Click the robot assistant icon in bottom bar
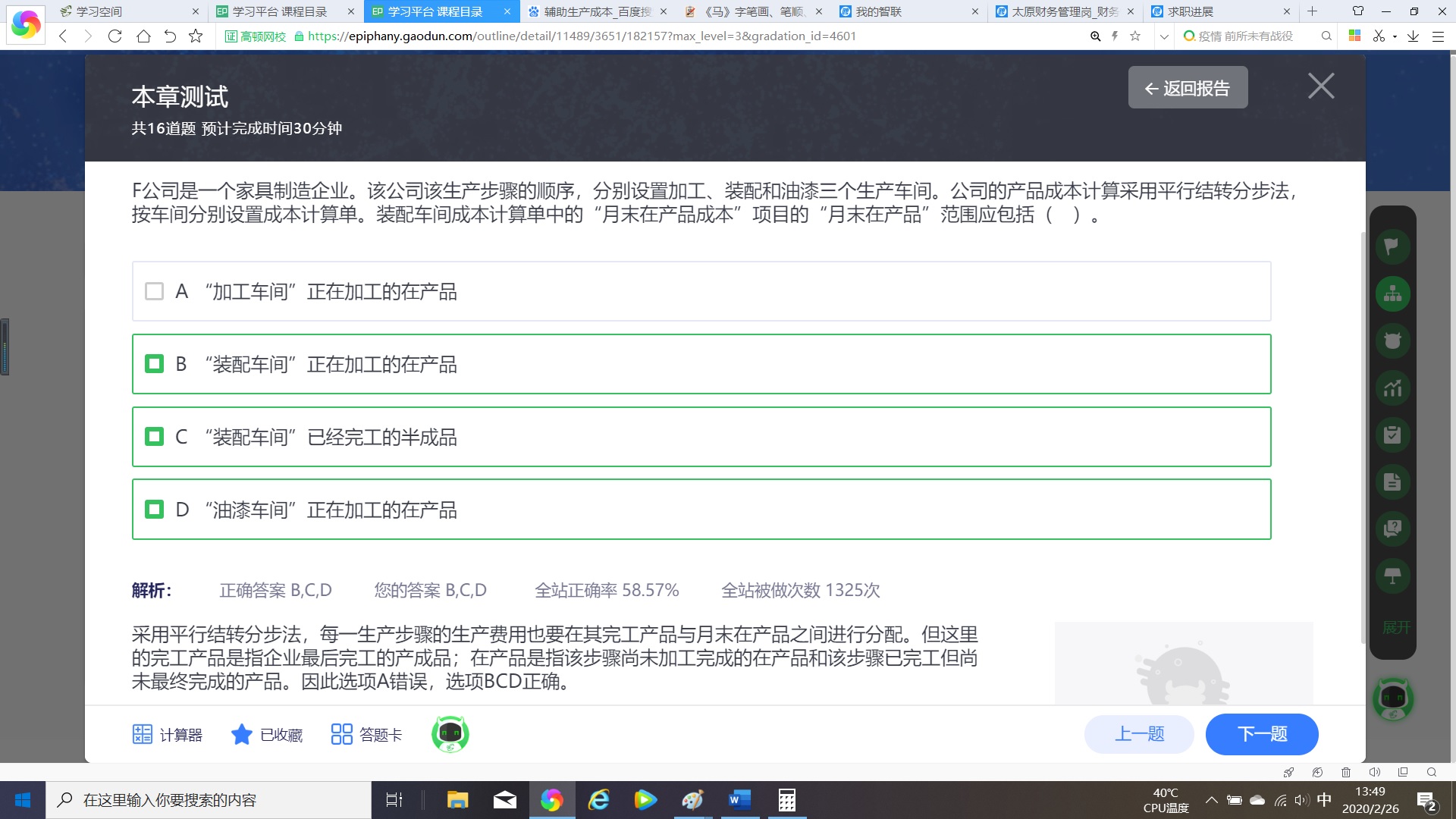 pos(450,734)
